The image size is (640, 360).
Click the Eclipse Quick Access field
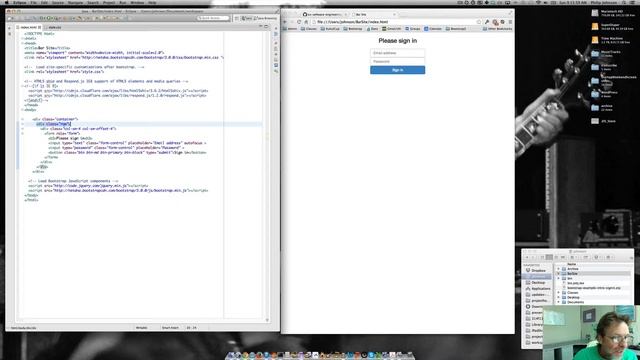tap(213, 18)
